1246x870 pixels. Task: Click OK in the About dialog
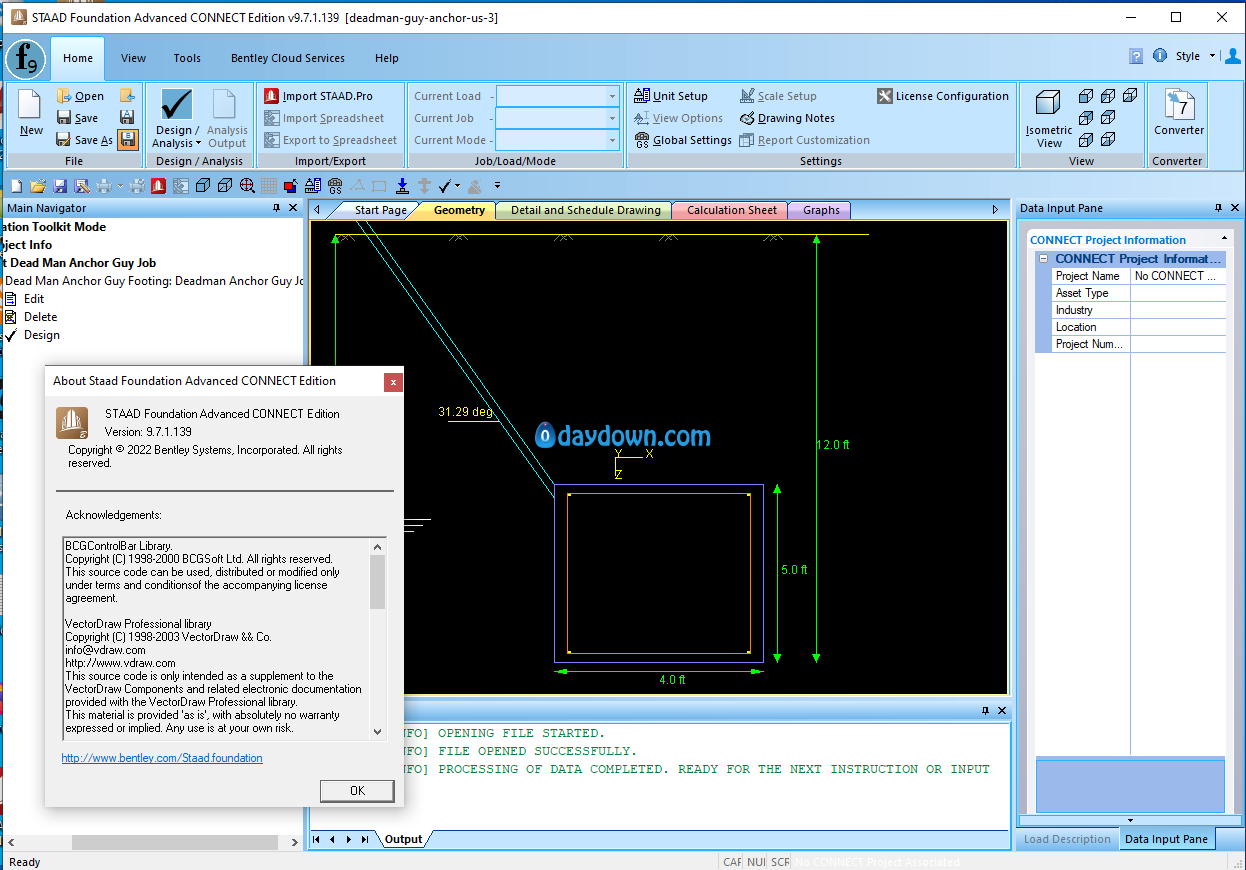coord(357,790)
